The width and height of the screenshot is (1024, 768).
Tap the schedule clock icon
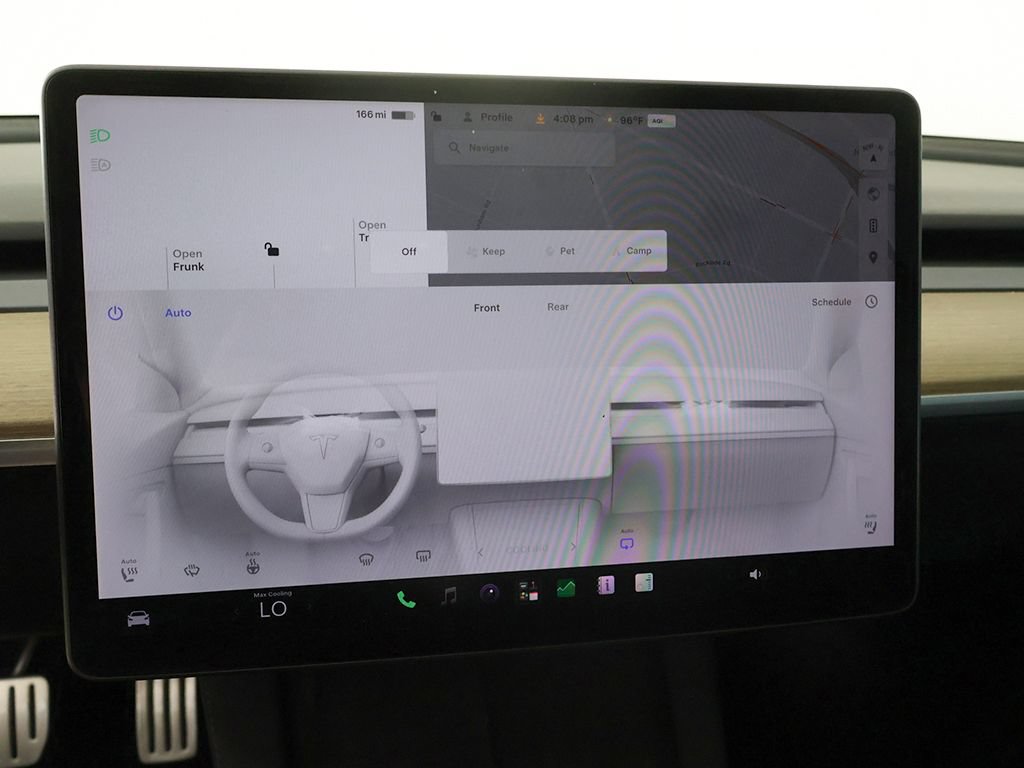[x=871, y=302]
